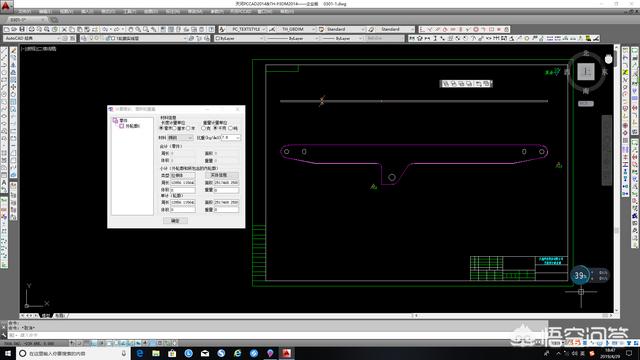The width and height of the screenshot is (640, 360).
Task: Select the middle weight-unit radio button in the dialog
Action: point(216,128)
